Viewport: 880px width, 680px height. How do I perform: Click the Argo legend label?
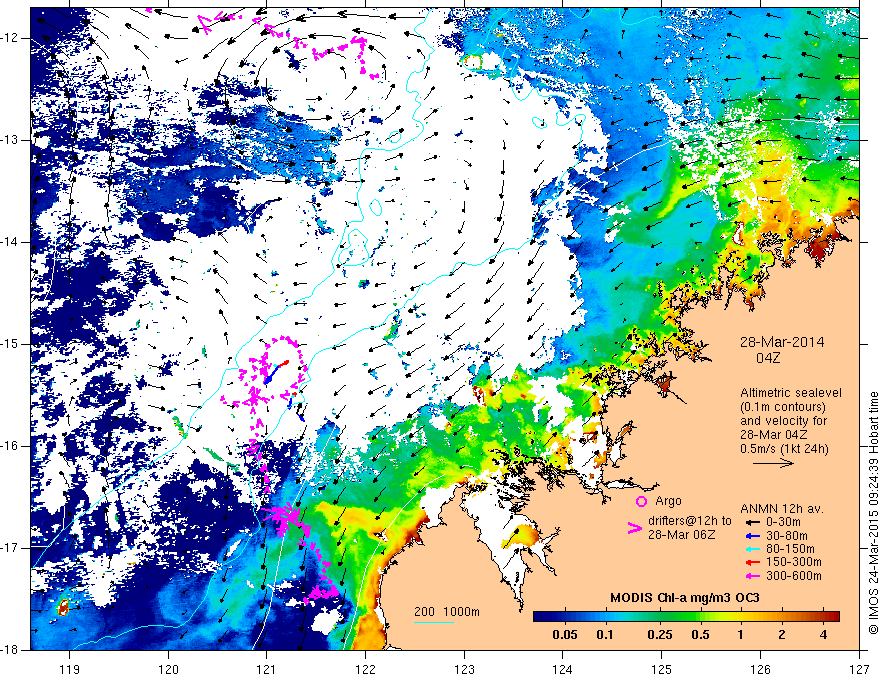(668, 501)
